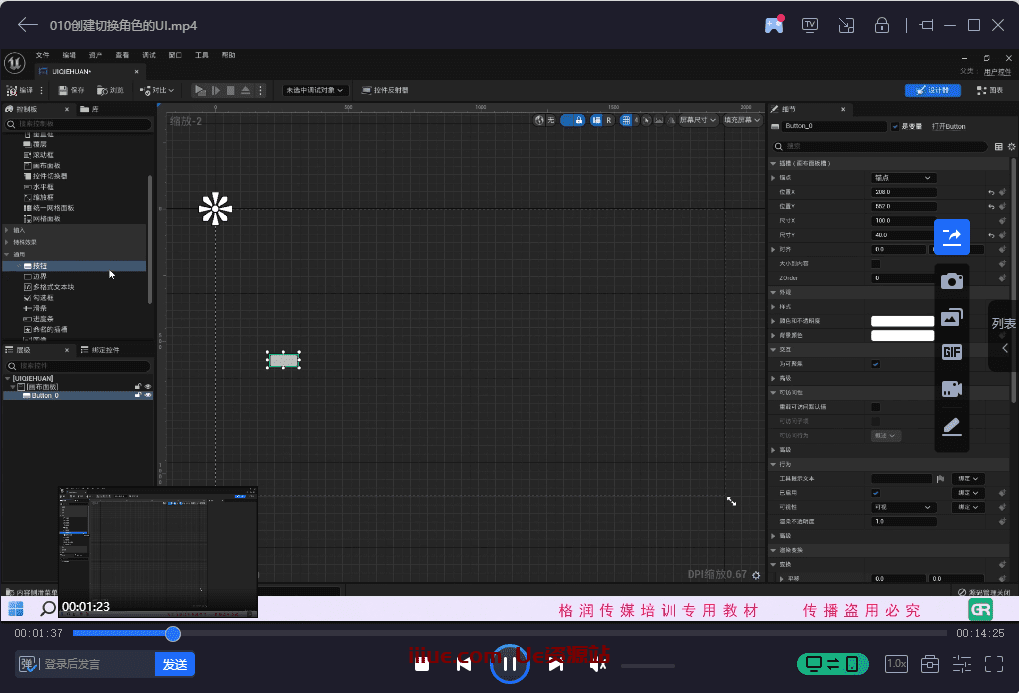This screenshot has width=1019, height=693.
Task: Click the video record clip icon
Action: 951,389
